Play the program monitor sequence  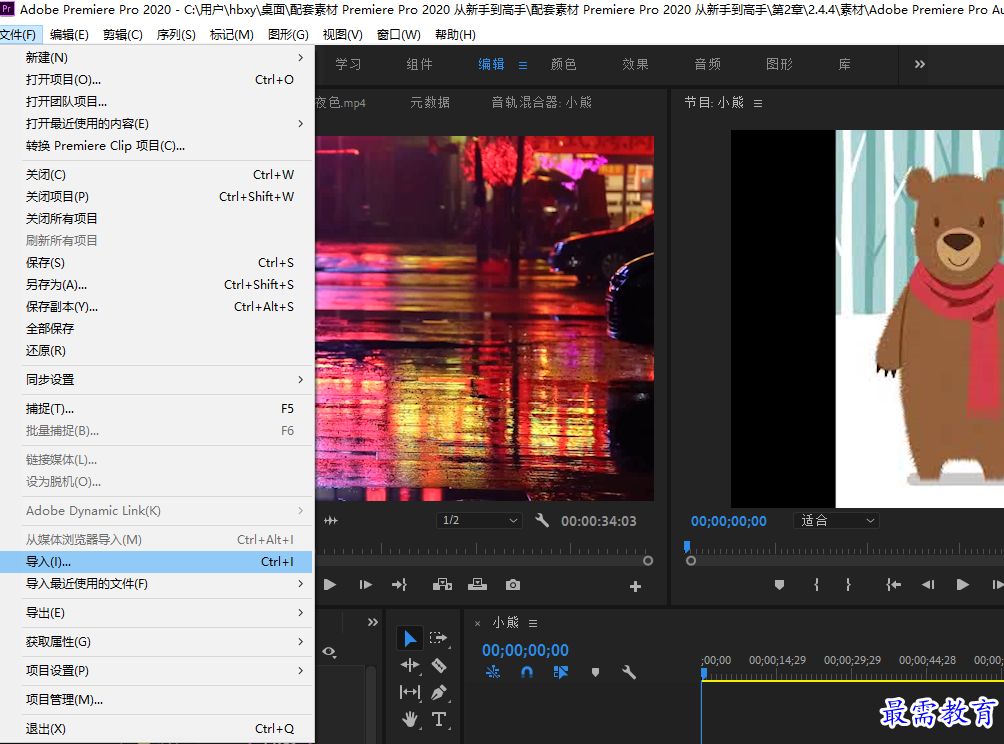[x=962, y=585]
